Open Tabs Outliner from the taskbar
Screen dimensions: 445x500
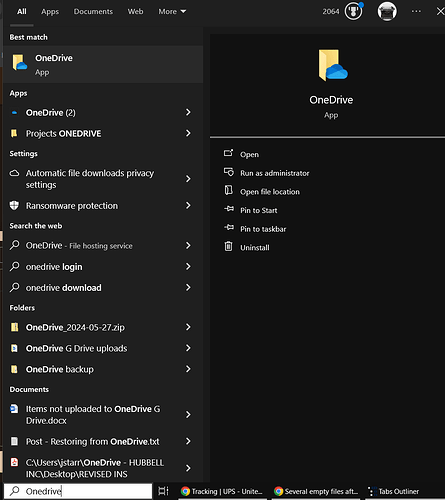pos(393,491)
